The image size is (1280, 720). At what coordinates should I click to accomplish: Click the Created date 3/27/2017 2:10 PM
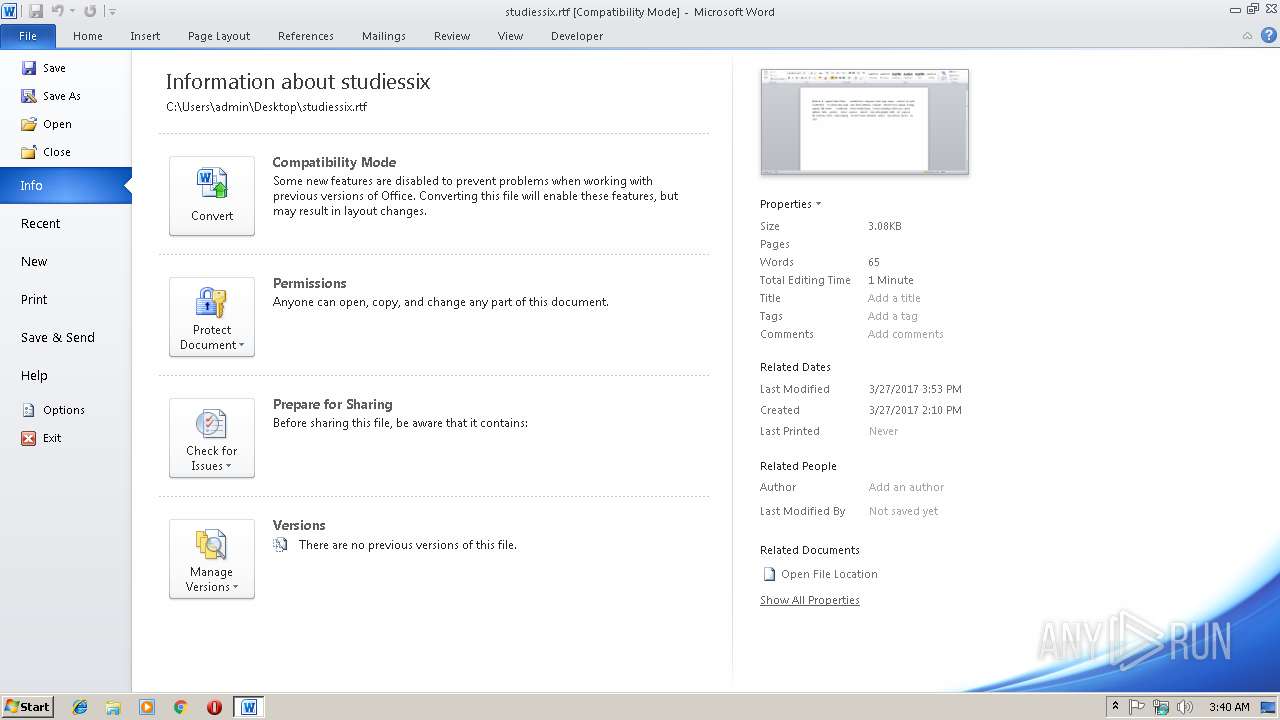coord(915,410)
